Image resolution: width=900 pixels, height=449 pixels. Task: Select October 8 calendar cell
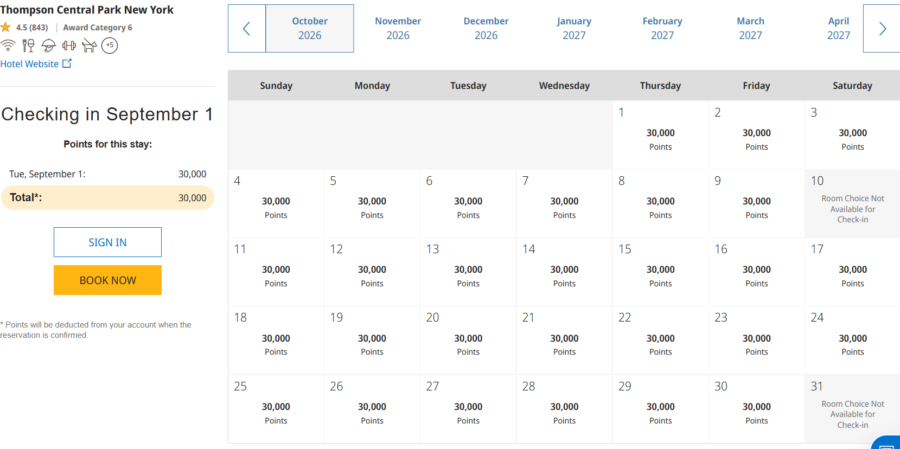(661, 203)
